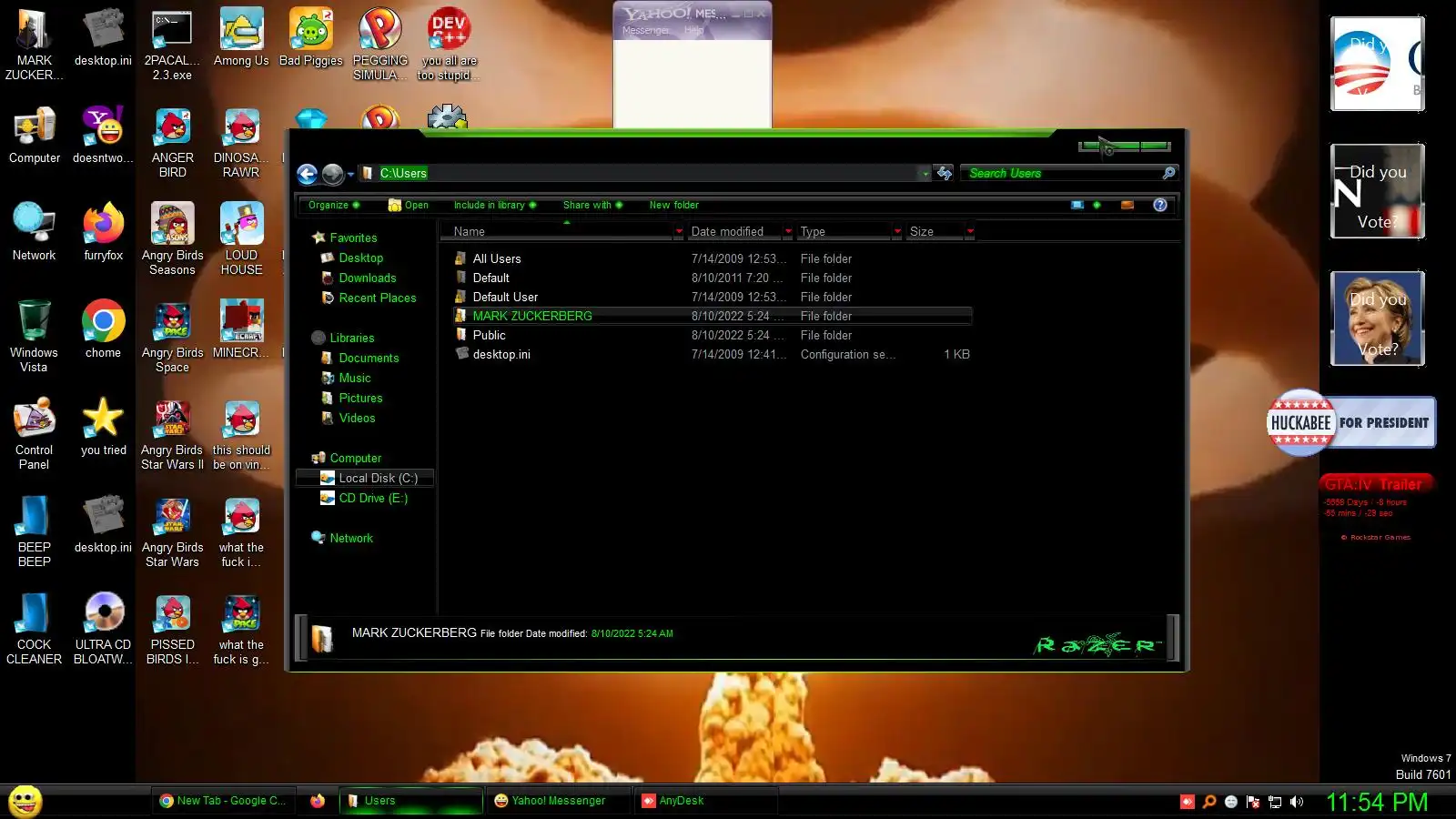Select the PISSED BIRDS desktop icon
This screenshot has height=819, width=1456.
click(x=172, y=629)
